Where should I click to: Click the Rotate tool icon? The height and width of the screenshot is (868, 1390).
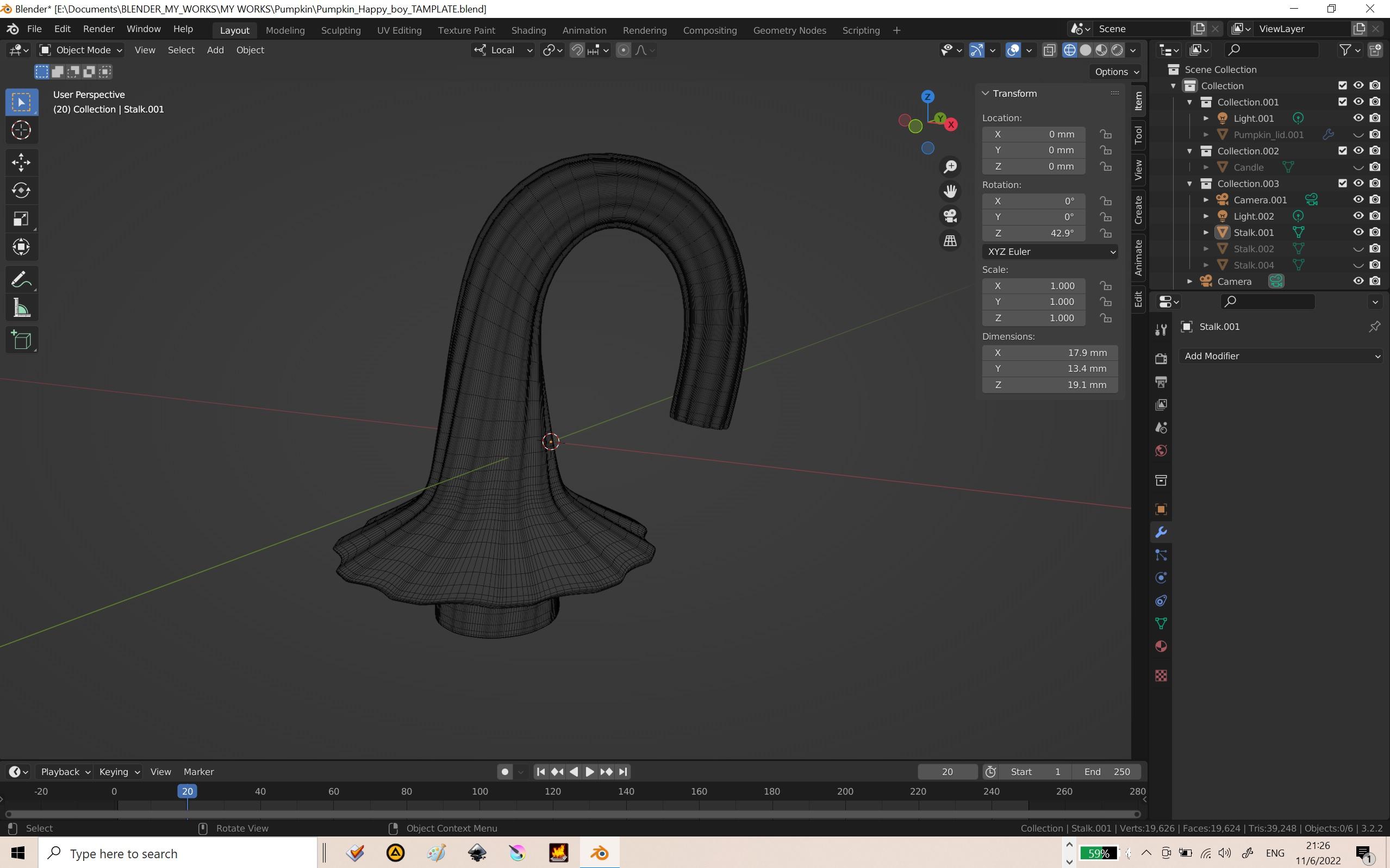point(22,190)
